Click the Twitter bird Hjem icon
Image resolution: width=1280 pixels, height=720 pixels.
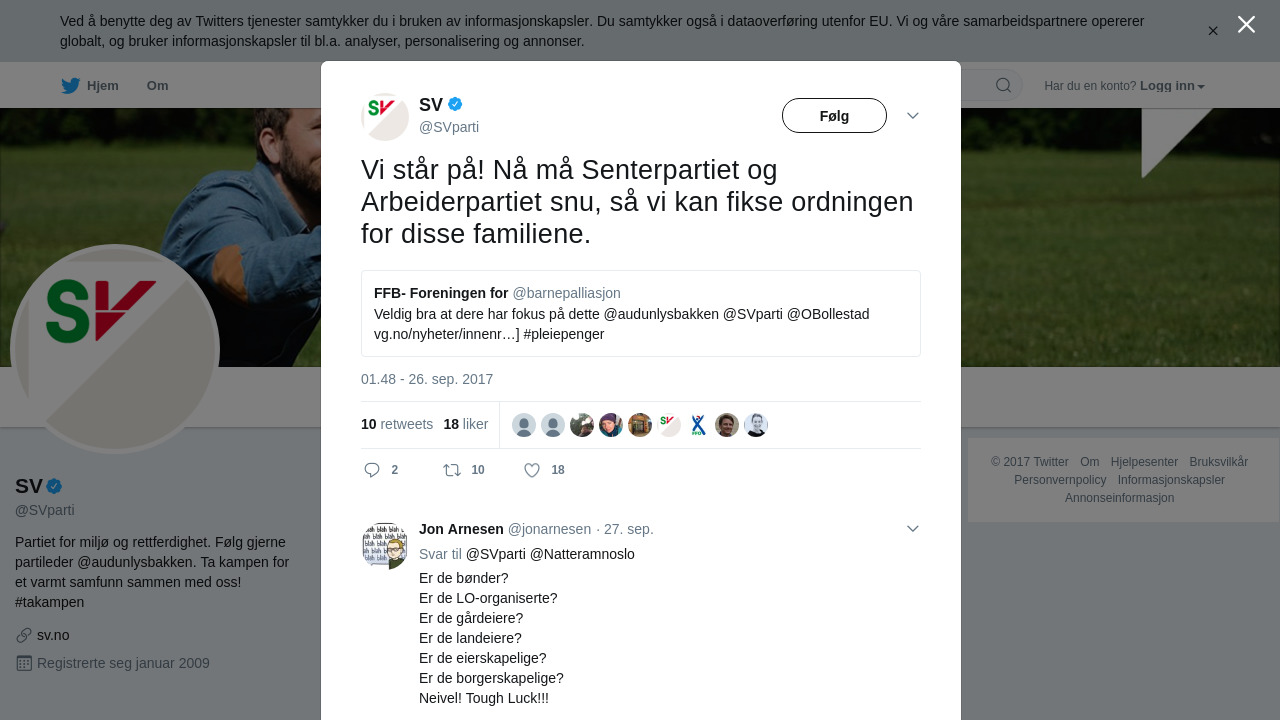tap(70, 86)
